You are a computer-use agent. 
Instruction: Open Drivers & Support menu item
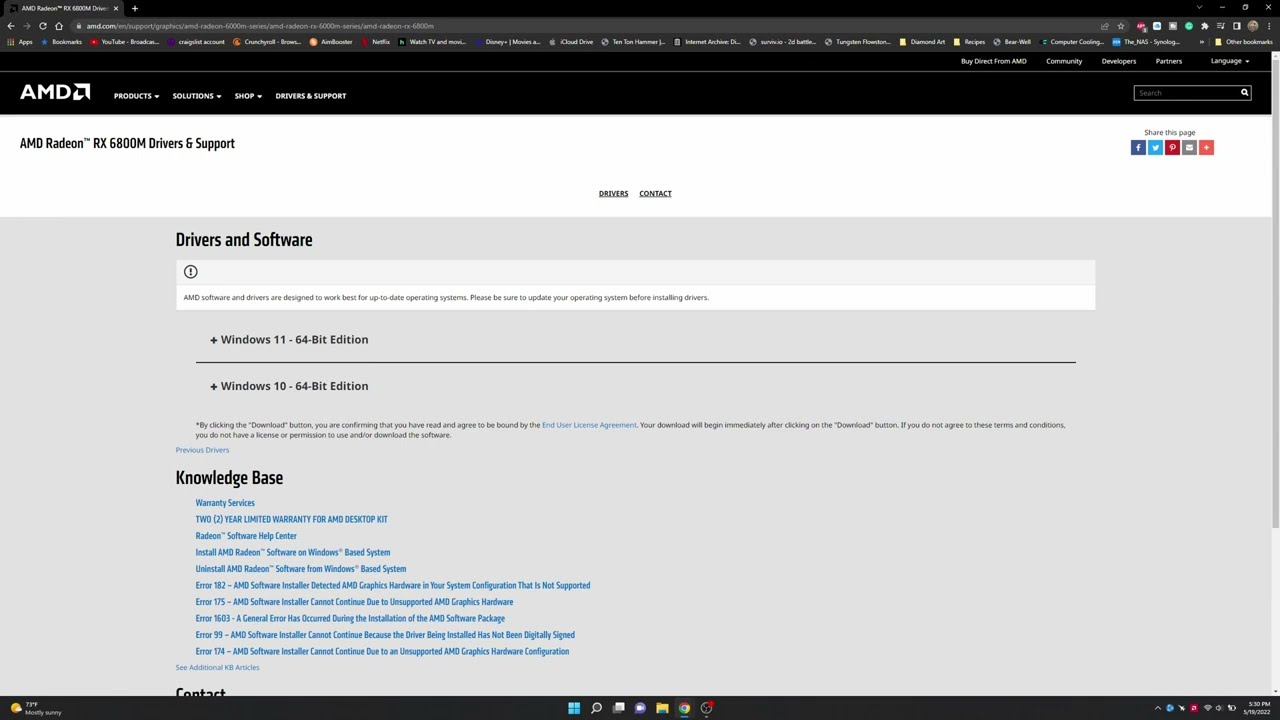pos(311,96)
